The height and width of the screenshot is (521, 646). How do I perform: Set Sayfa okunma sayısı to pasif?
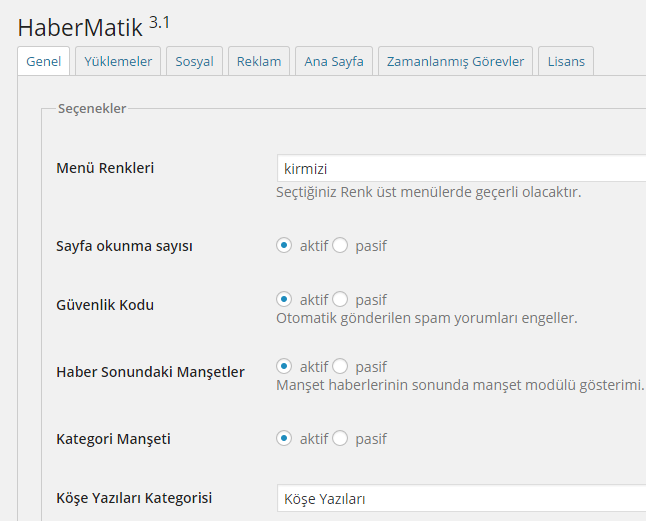[x=340, y=245]
